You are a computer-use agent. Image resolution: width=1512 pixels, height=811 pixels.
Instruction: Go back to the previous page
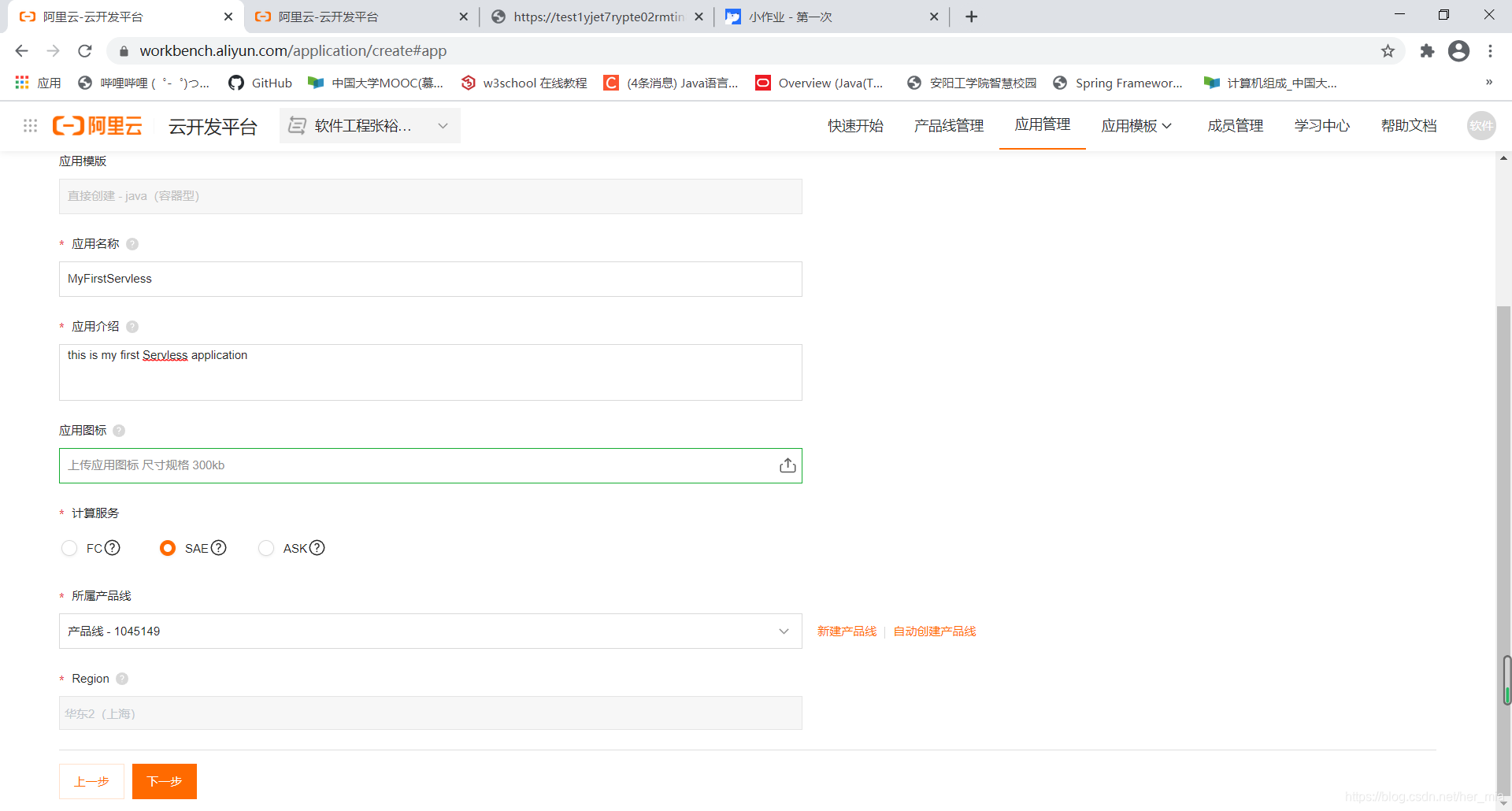[22, 51]
